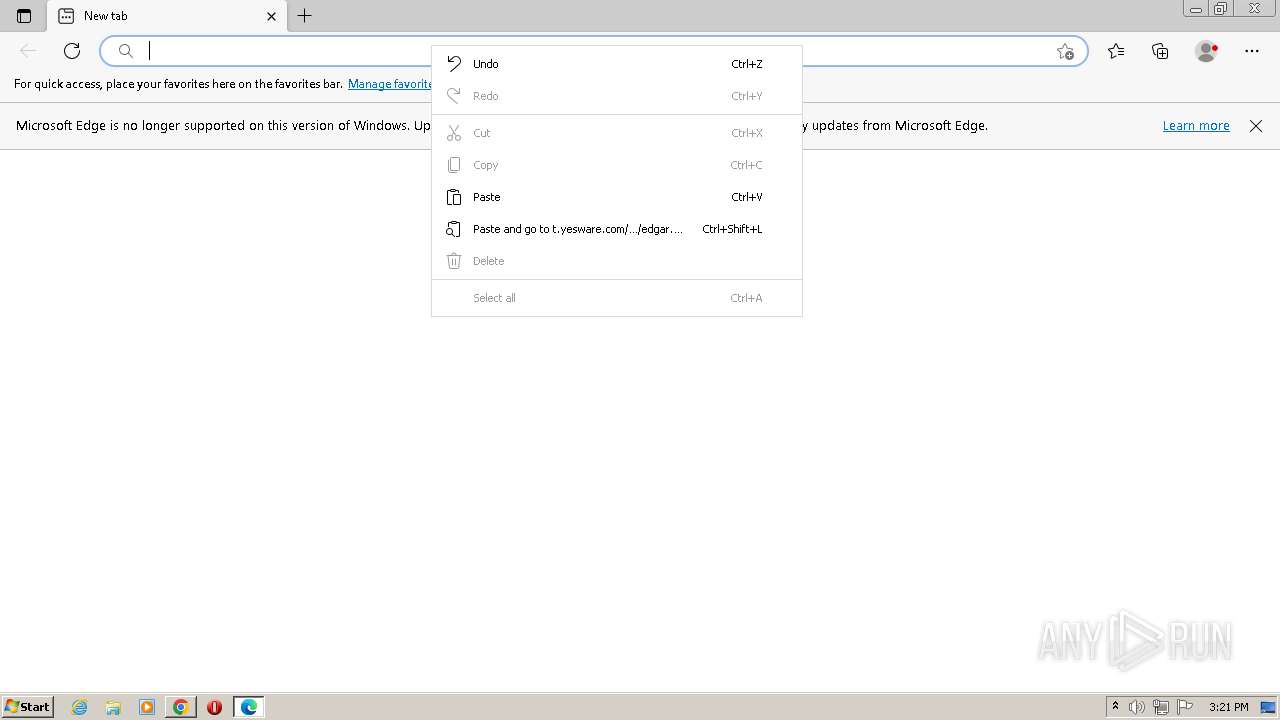Open the volume speaker tray icon

pyautogui.click(x=1137, y=707)
